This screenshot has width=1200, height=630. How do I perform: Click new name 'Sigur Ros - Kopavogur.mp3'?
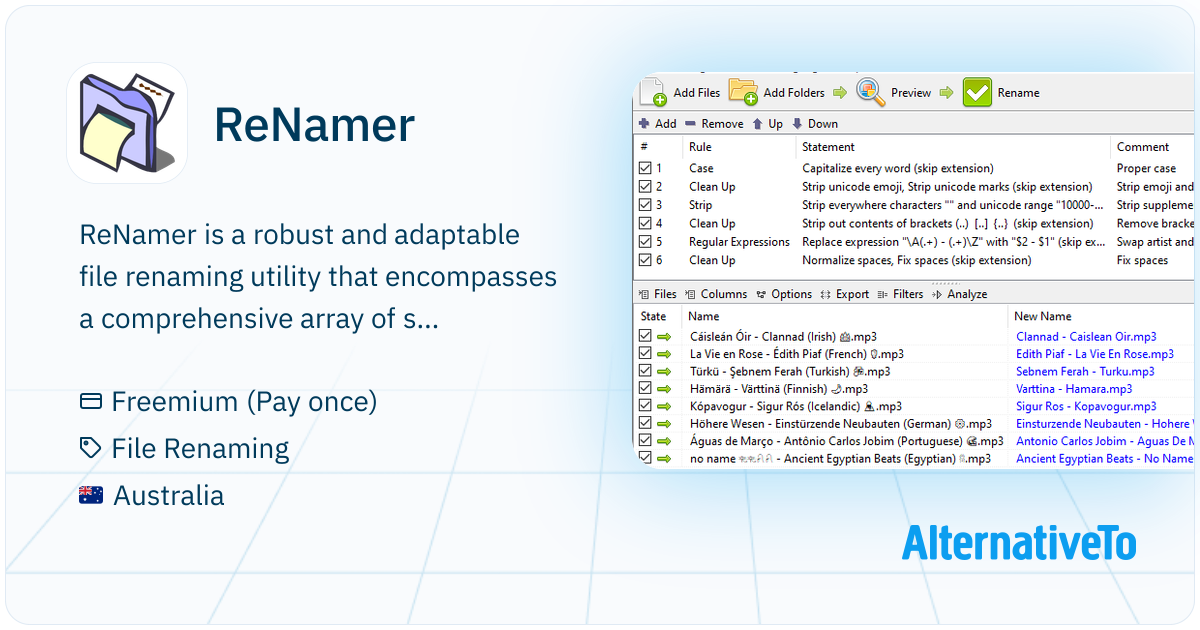(x=1086, y=406)
